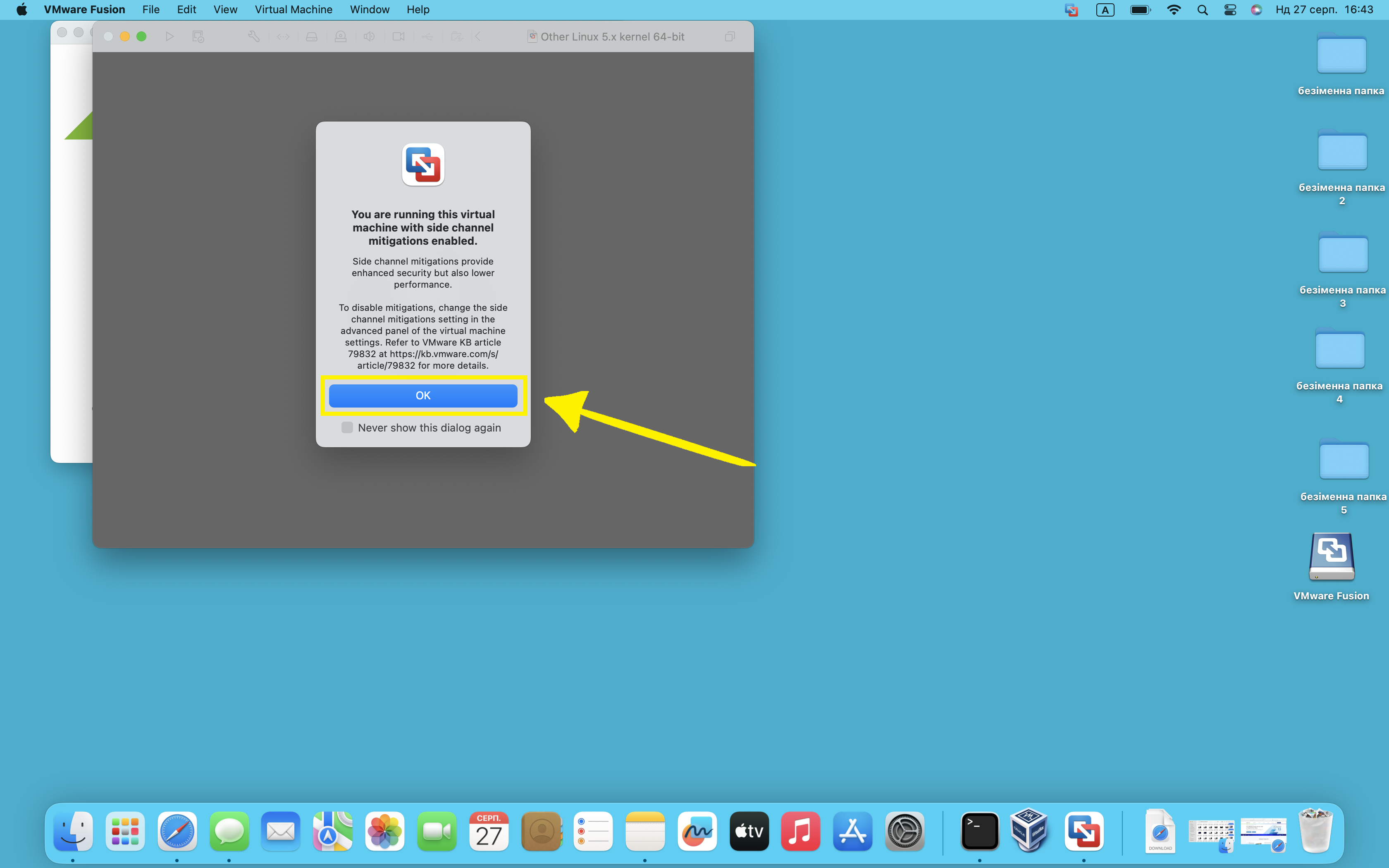Open the View menu
The width and height of the screenshot is (1389, 868).
point(225,10)
